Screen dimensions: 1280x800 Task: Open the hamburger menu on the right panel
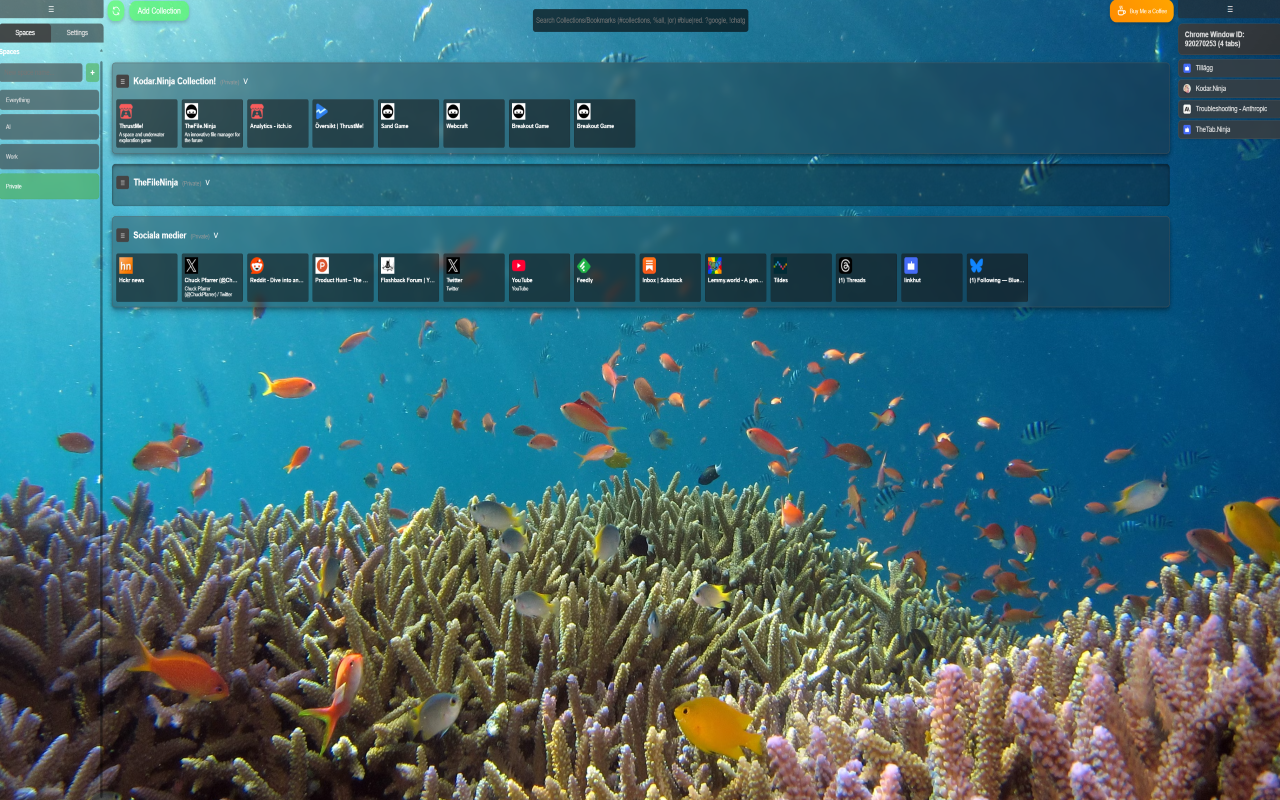[x=1228, y=10]
